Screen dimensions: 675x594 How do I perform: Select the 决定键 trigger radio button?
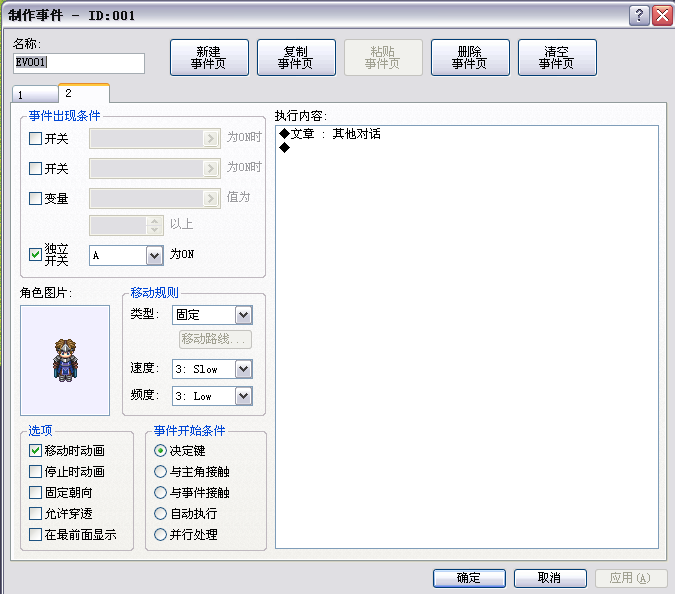tap(160, 451)
